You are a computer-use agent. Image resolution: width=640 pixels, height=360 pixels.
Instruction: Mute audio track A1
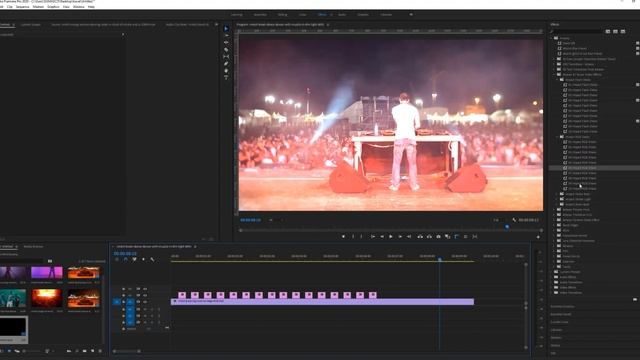[x=145, y=309]
